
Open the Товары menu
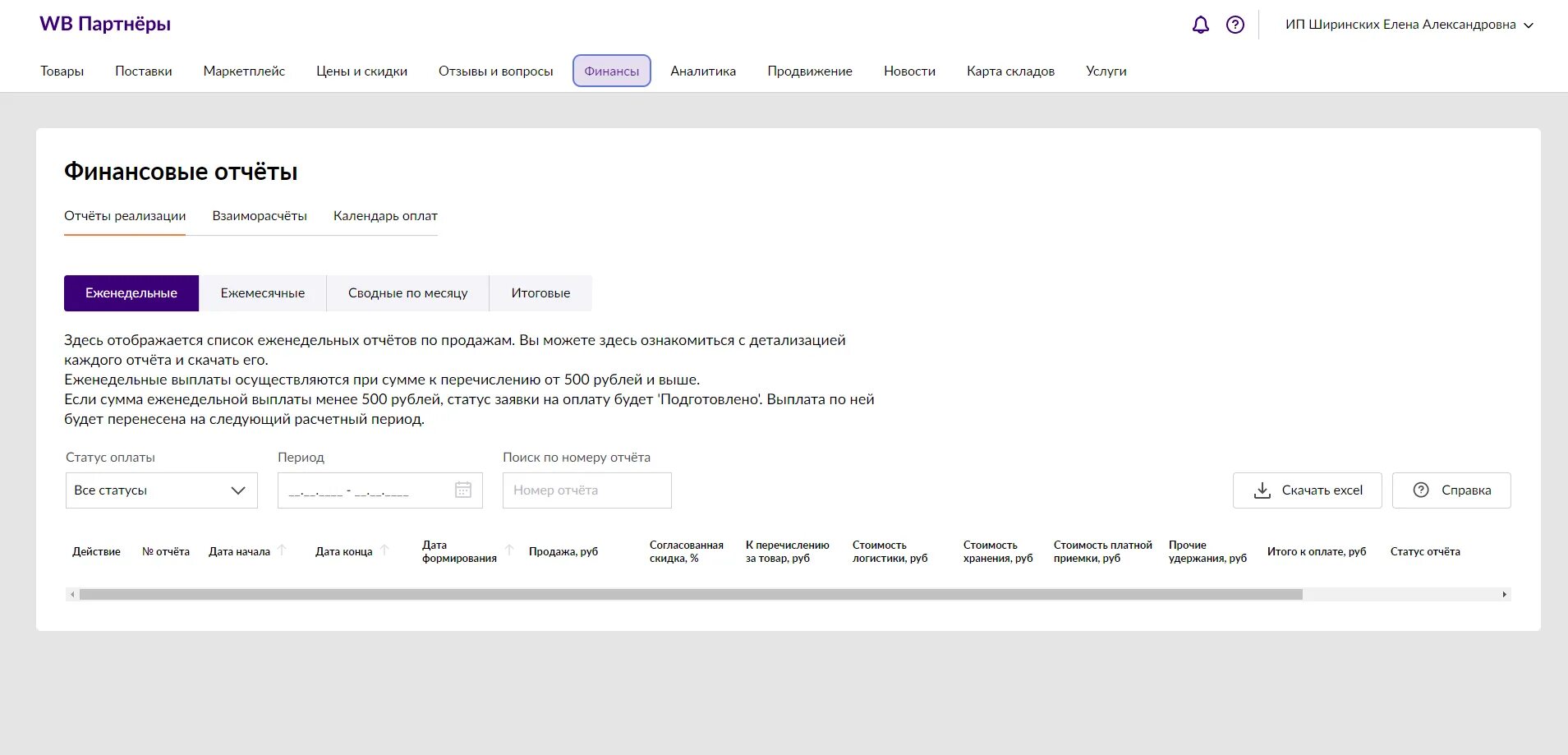(x=62, y=71)
